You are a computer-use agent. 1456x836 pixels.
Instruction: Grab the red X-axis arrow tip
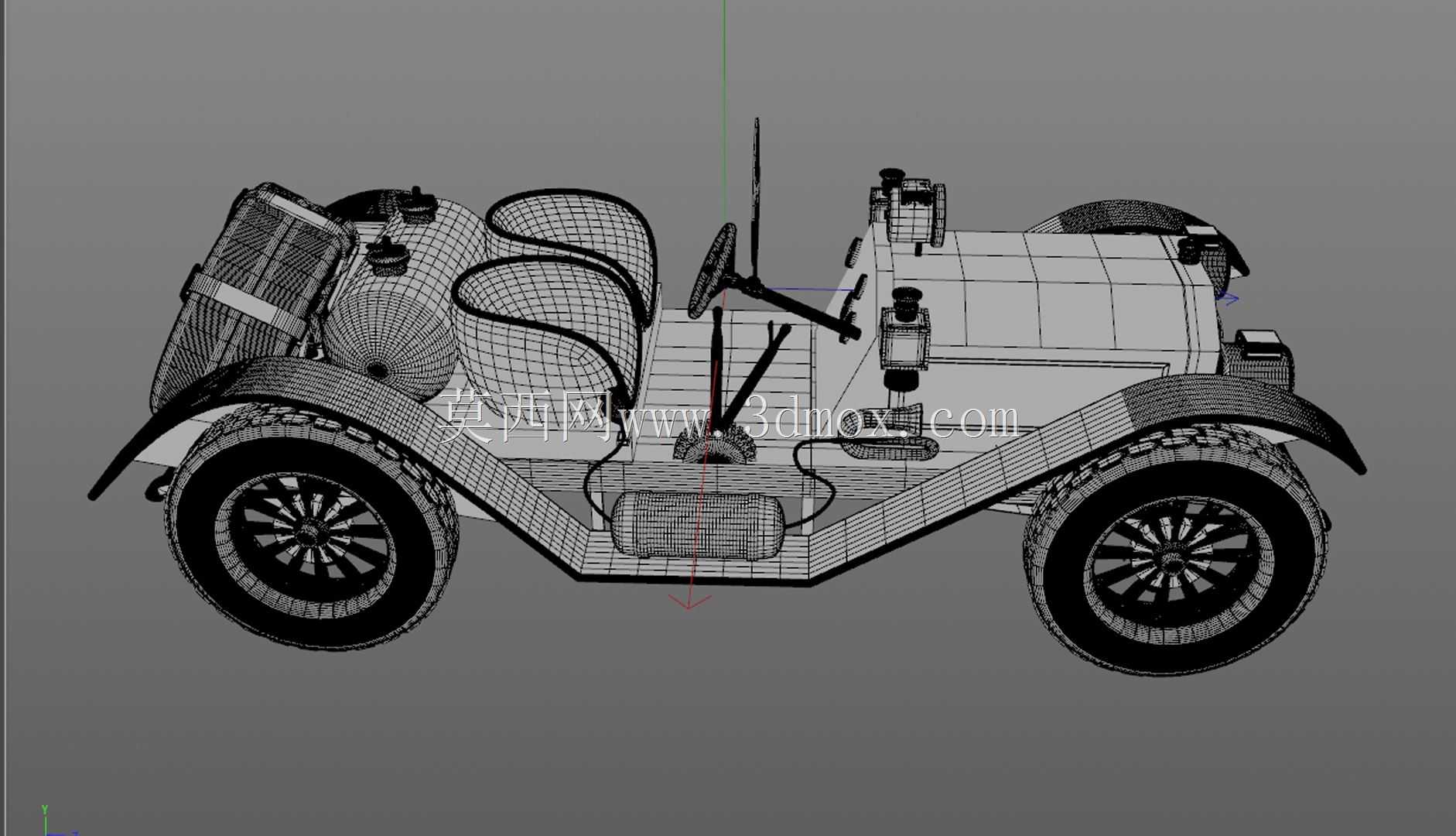tap(689, 601)
